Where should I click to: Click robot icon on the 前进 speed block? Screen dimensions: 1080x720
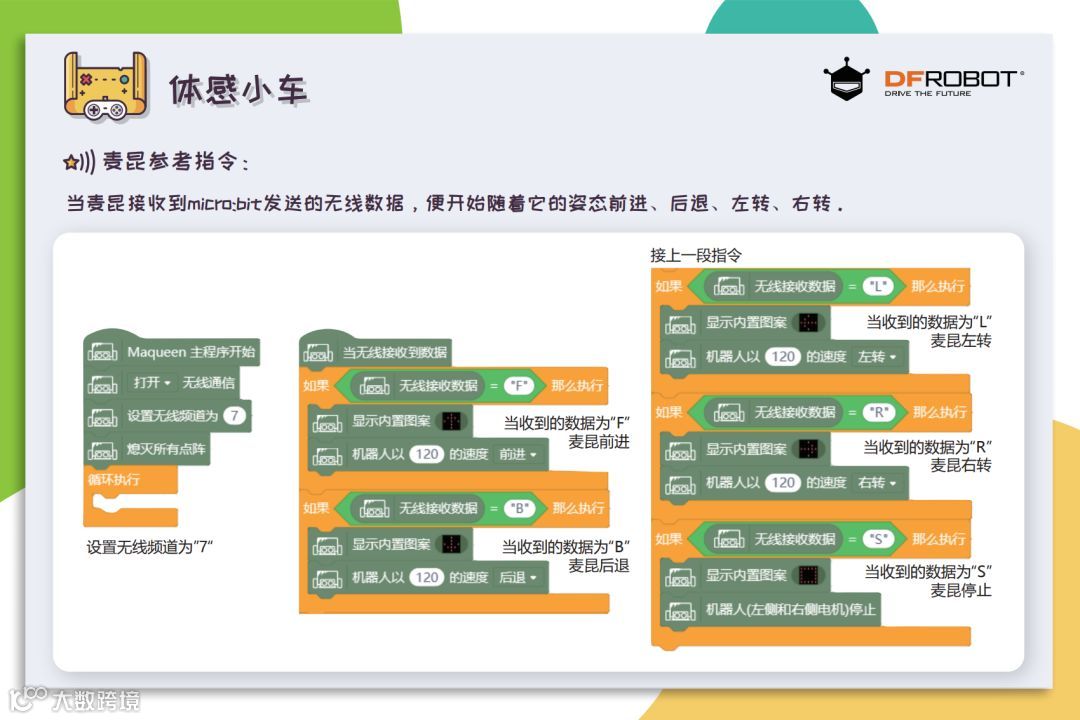pos(327,455)
